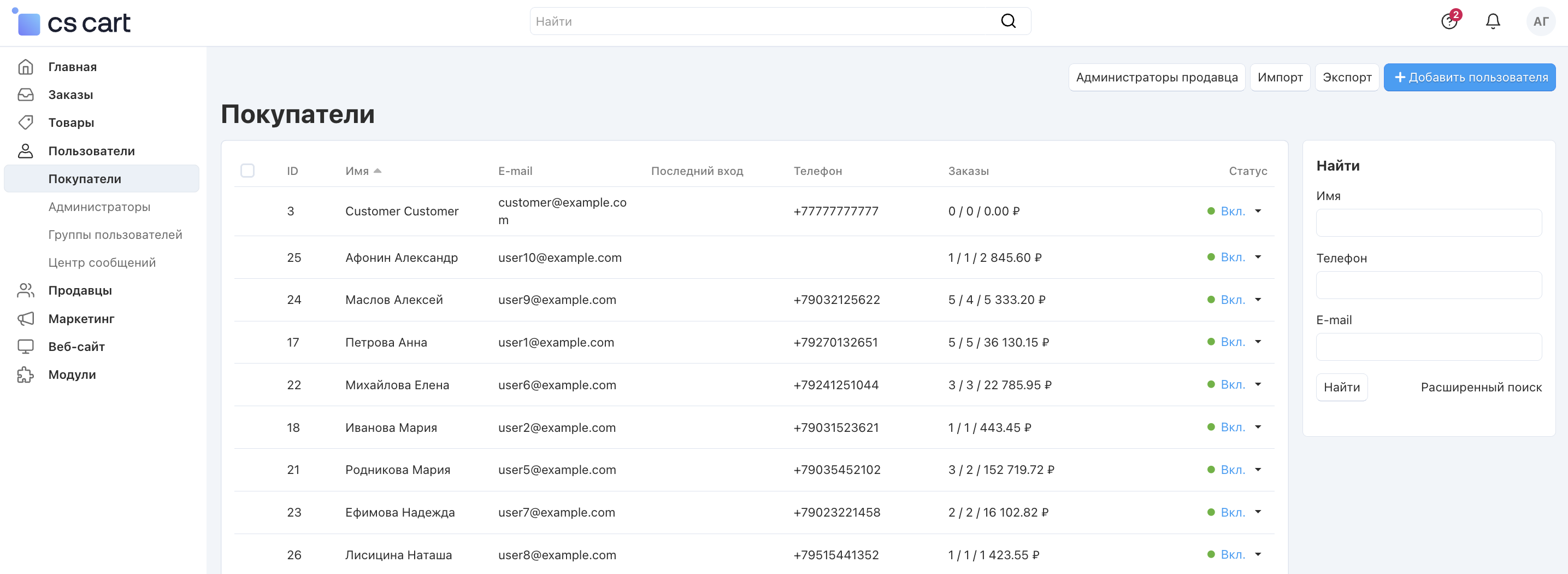Open status dropdown for Петрова Анна
This screenshot has width=1568, height=574.
[x=1258, y=342]
